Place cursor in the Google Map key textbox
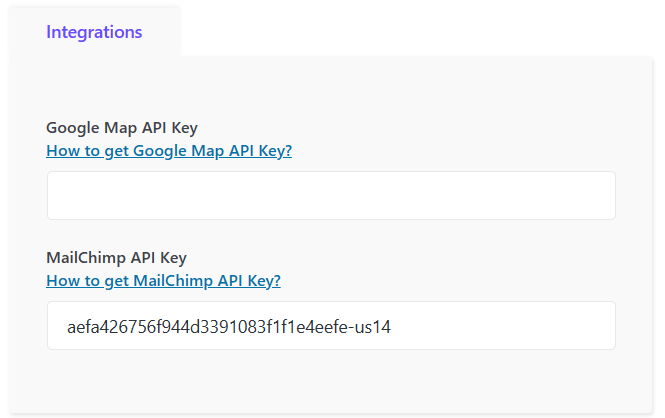 (331, 195)
